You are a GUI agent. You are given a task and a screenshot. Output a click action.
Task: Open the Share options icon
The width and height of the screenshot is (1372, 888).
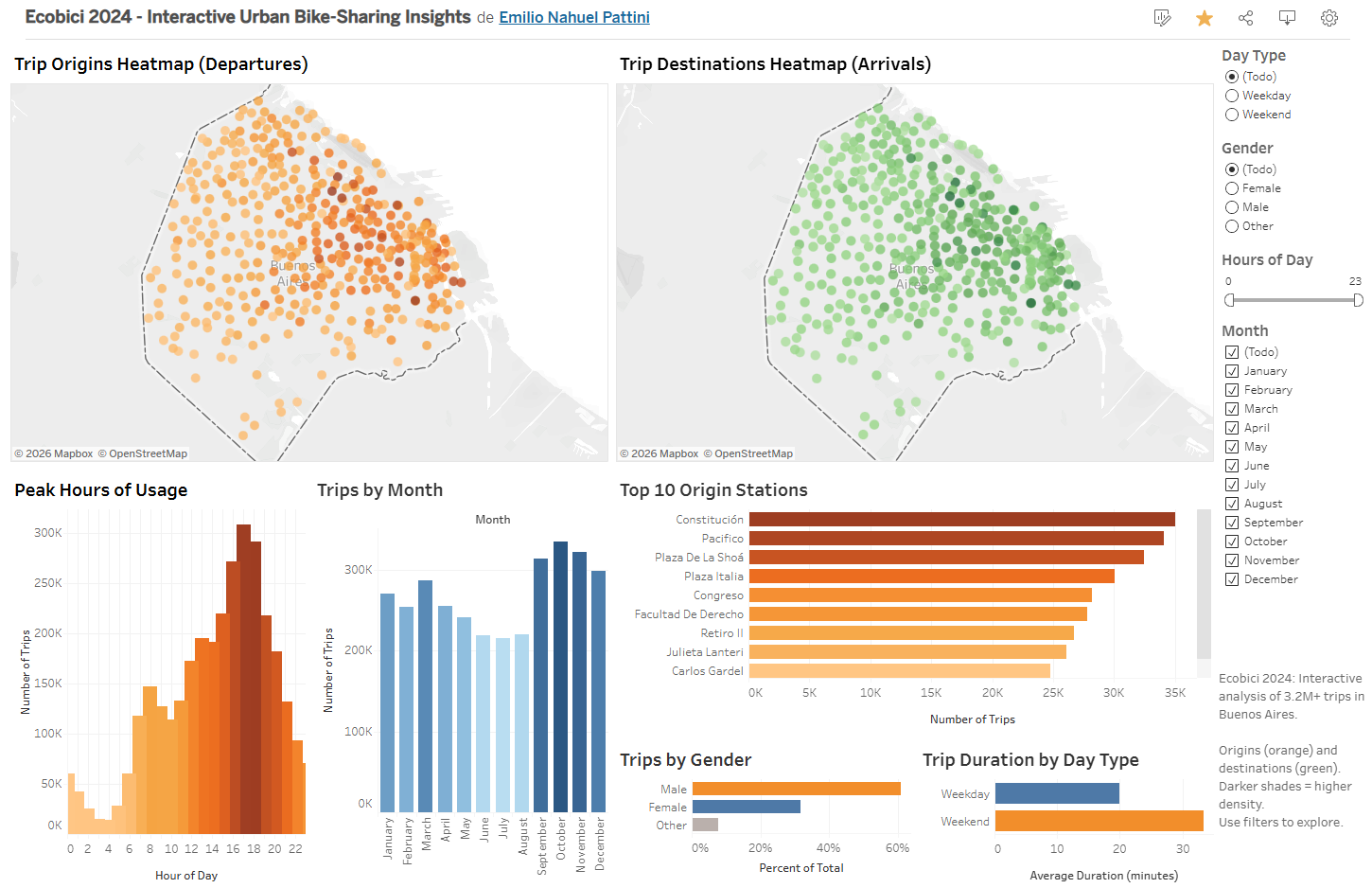[x=1245, y=17]
